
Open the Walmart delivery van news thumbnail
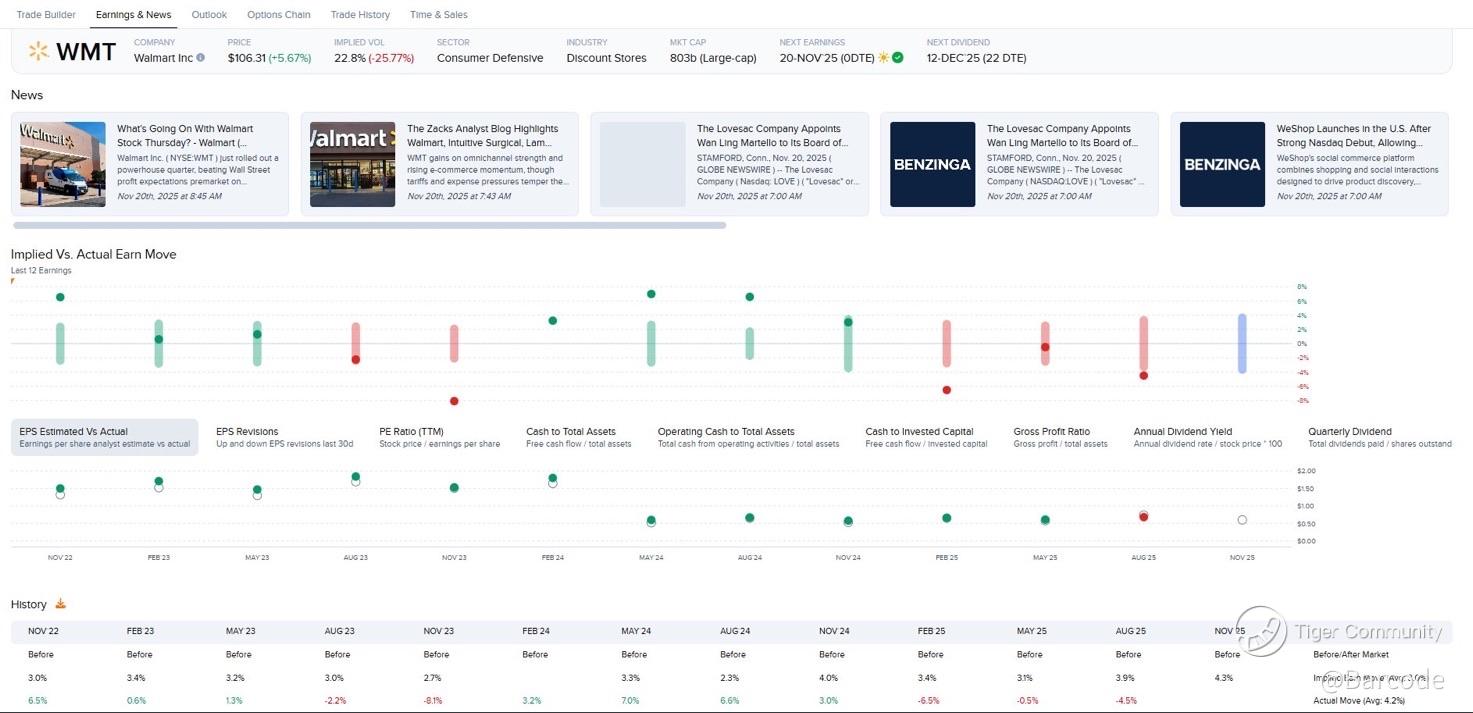click(62, 164)
